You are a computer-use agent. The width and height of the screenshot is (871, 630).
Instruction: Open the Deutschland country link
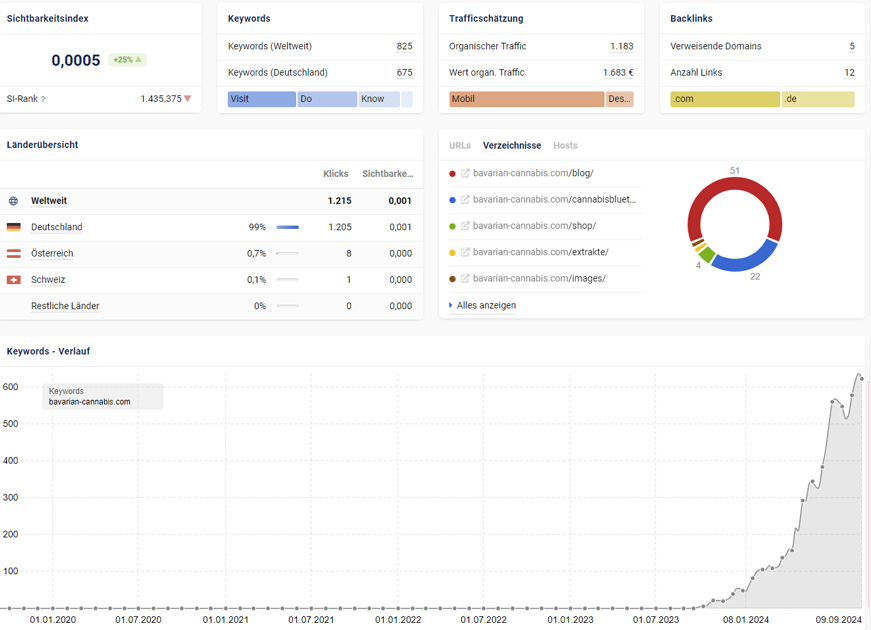click(x=57, y=228)
